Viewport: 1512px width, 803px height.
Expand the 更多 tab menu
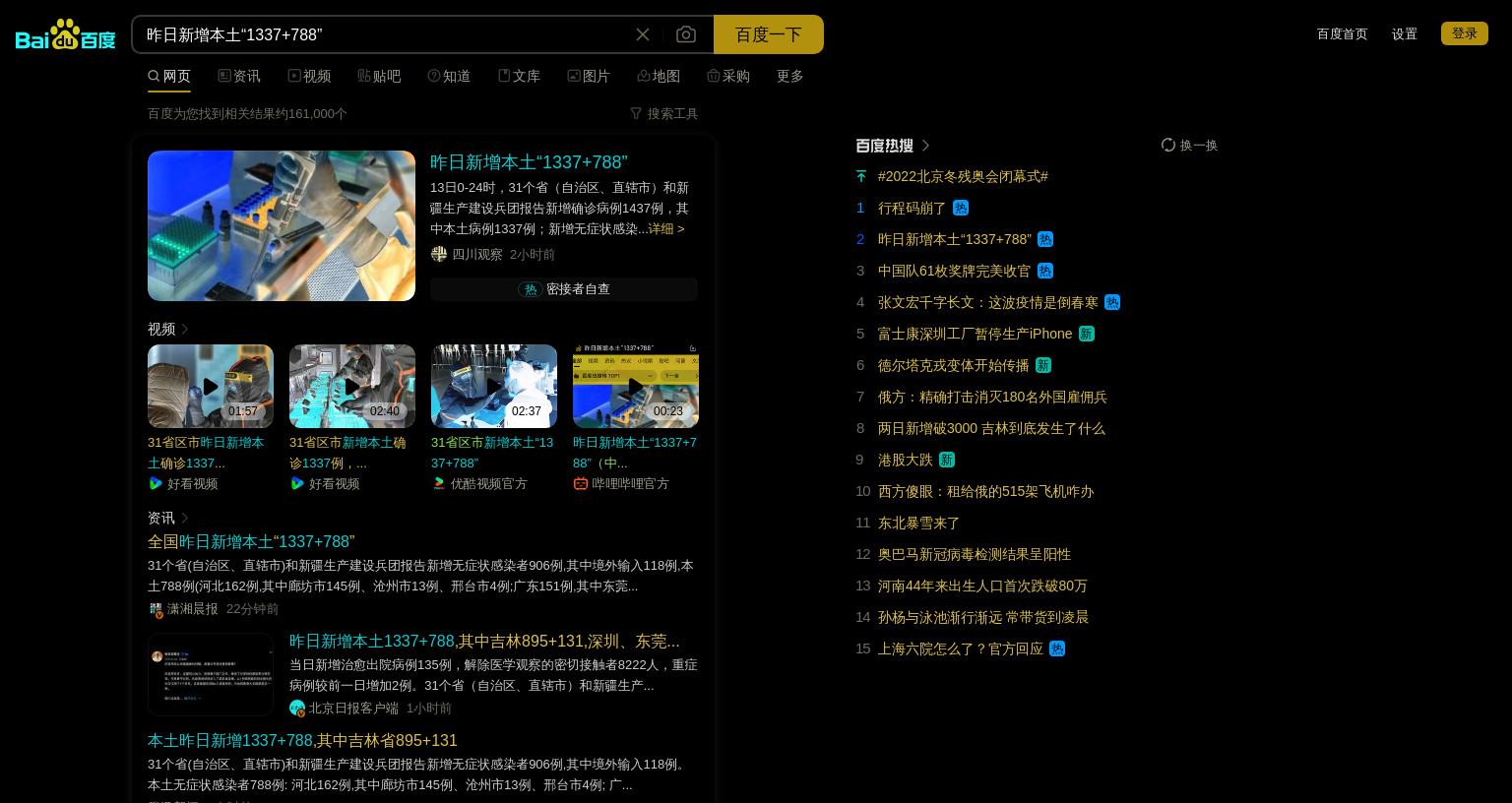(790, 76)
